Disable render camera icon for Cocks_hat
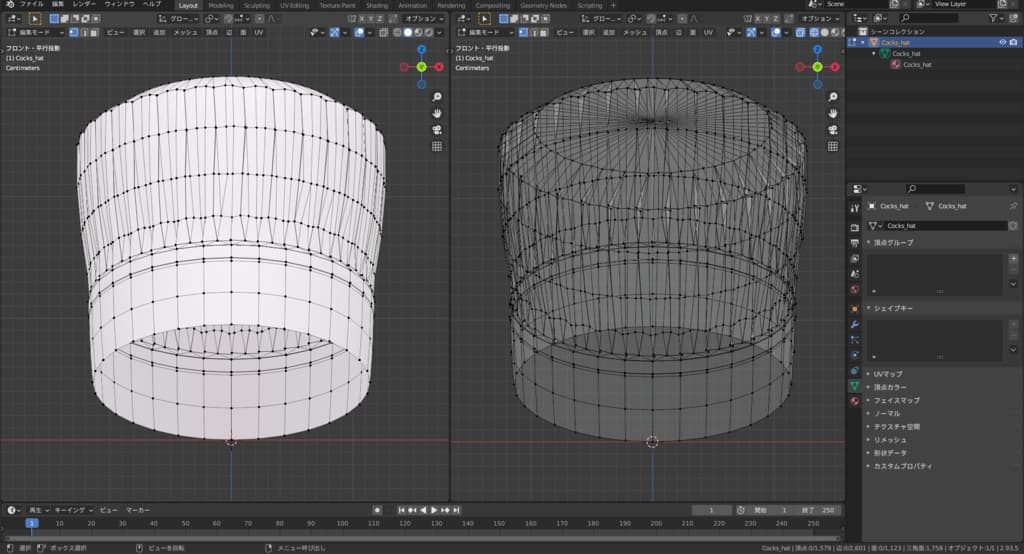 [x=1014, y=42]
